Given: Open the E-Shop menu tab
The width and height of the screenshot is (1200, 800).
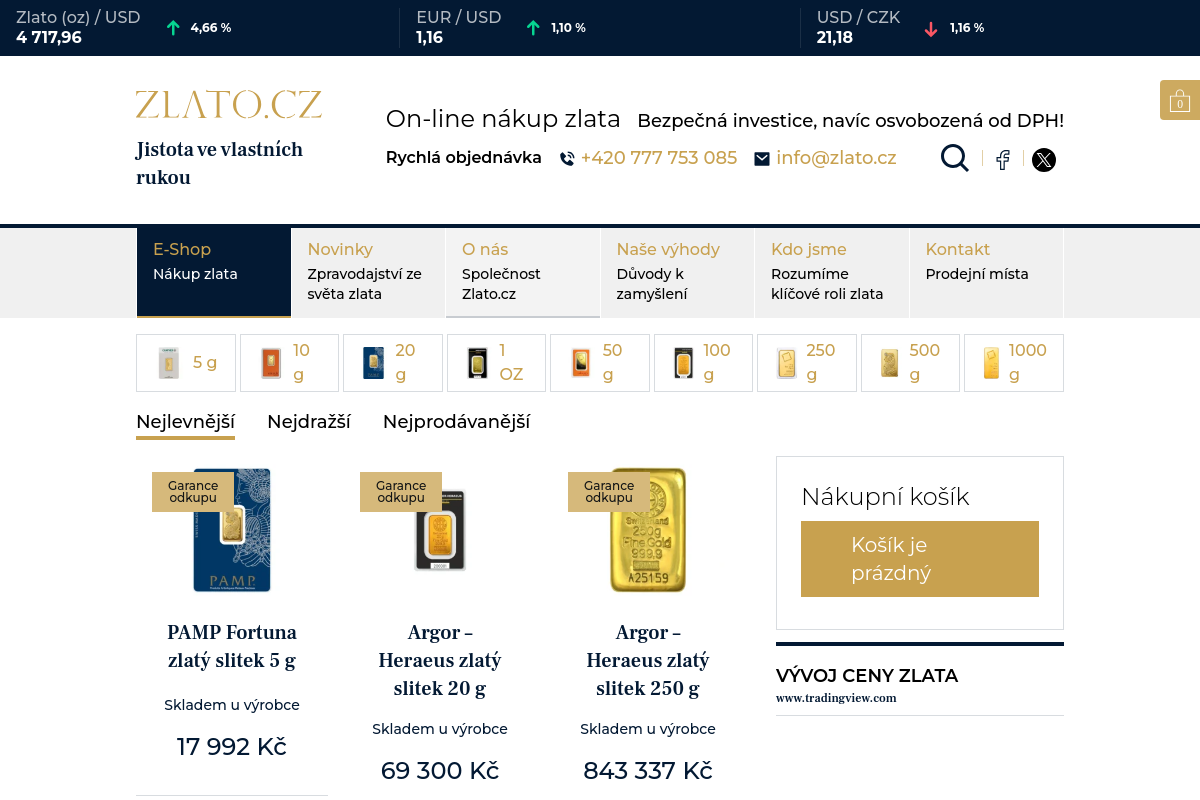Looking at the screenshot, I should click(214, 272).
